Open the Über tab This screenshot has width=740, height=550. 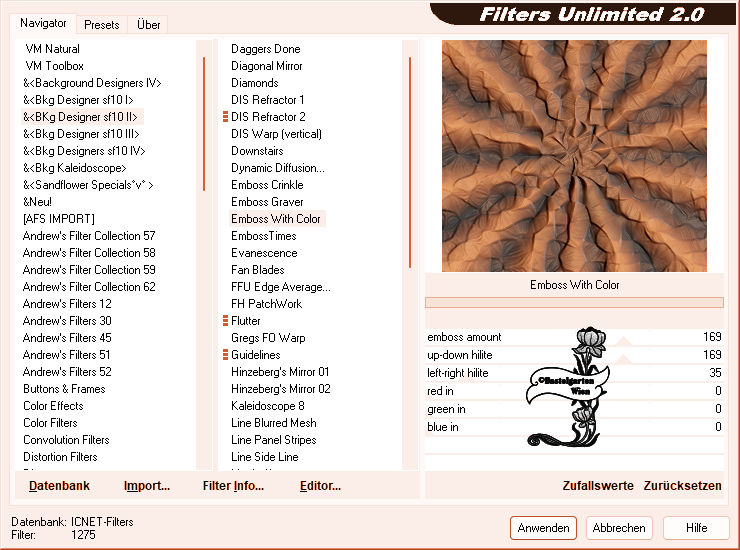(x=148, y=25)
